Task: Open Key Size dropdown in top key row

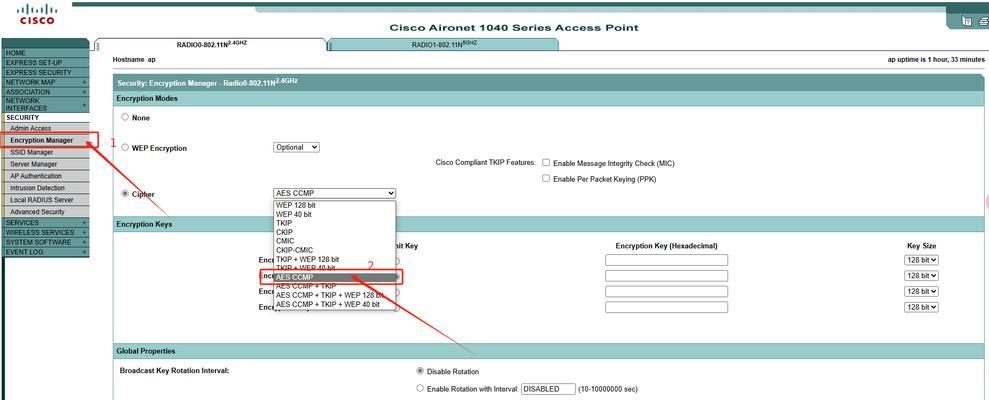Action: [921, 260]
